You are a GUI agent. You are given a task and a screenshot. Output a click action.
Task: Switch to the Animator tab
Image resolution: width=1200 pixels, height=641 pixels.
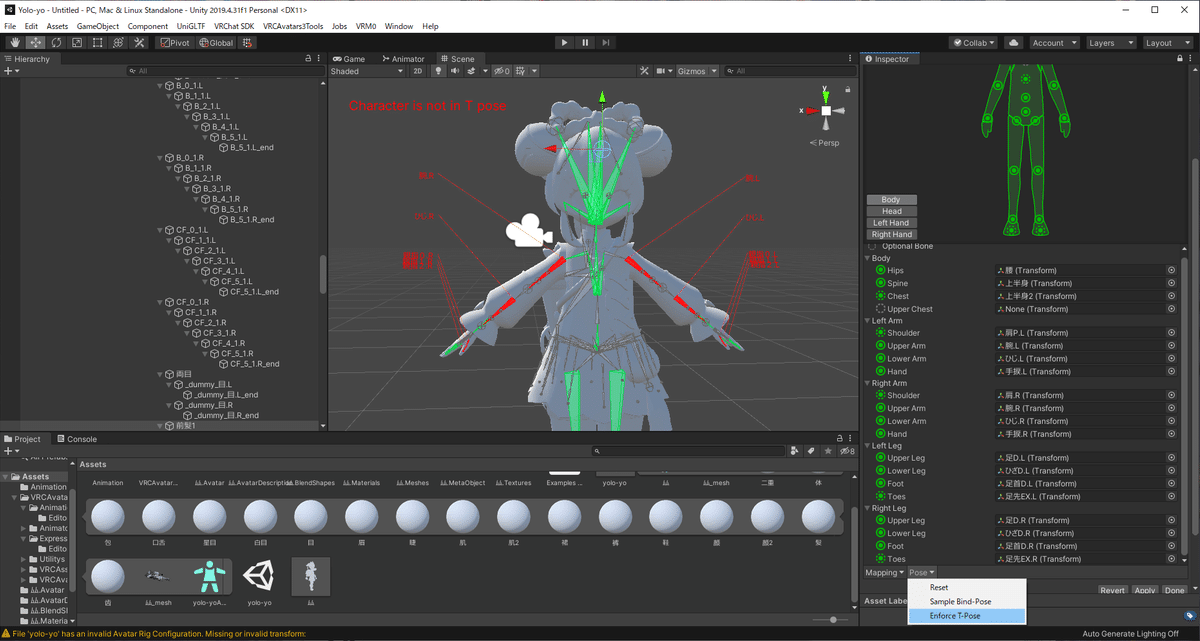tap(402, 59)
